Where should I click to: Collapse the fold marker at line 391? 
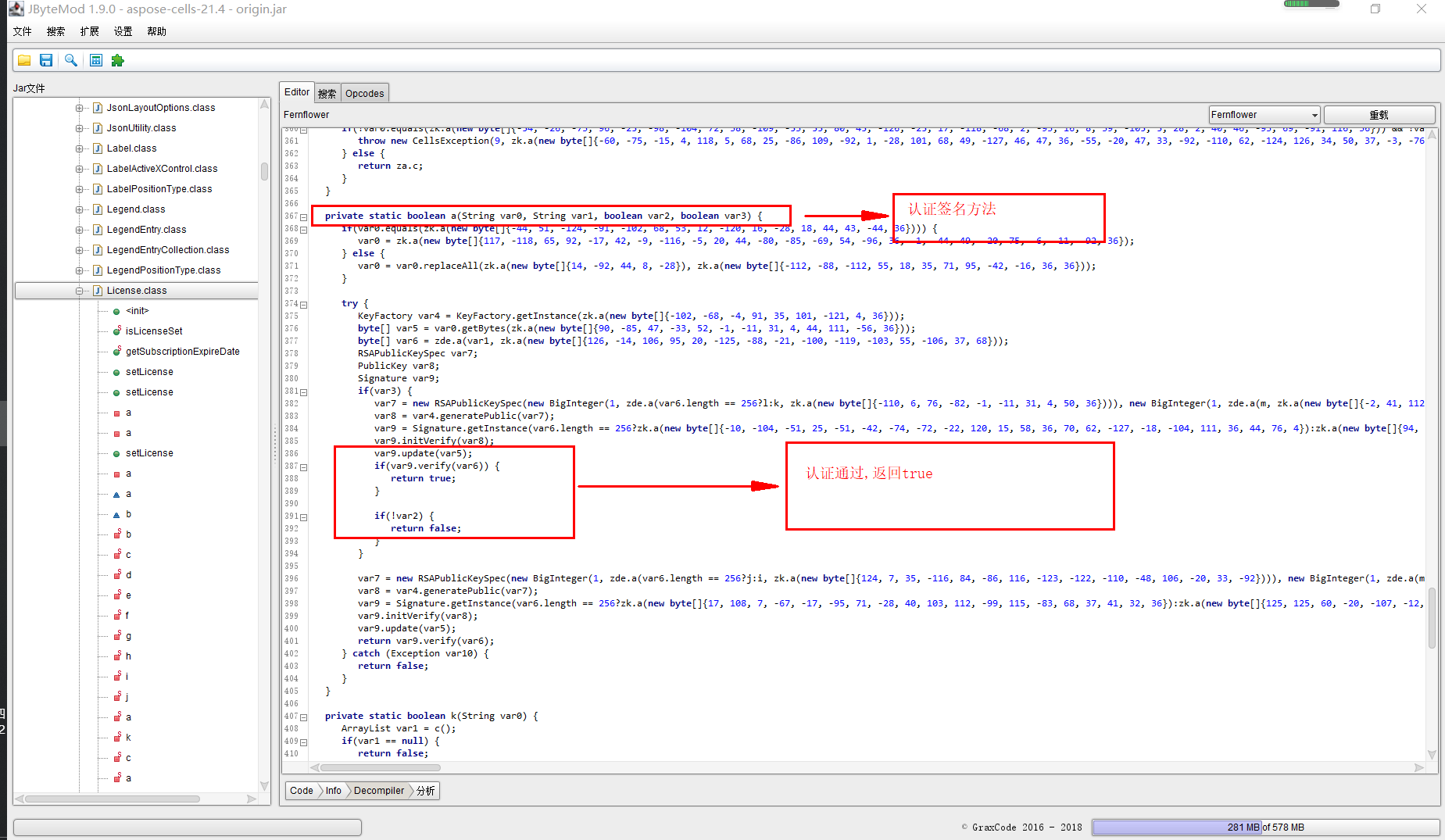coord(304,517)
